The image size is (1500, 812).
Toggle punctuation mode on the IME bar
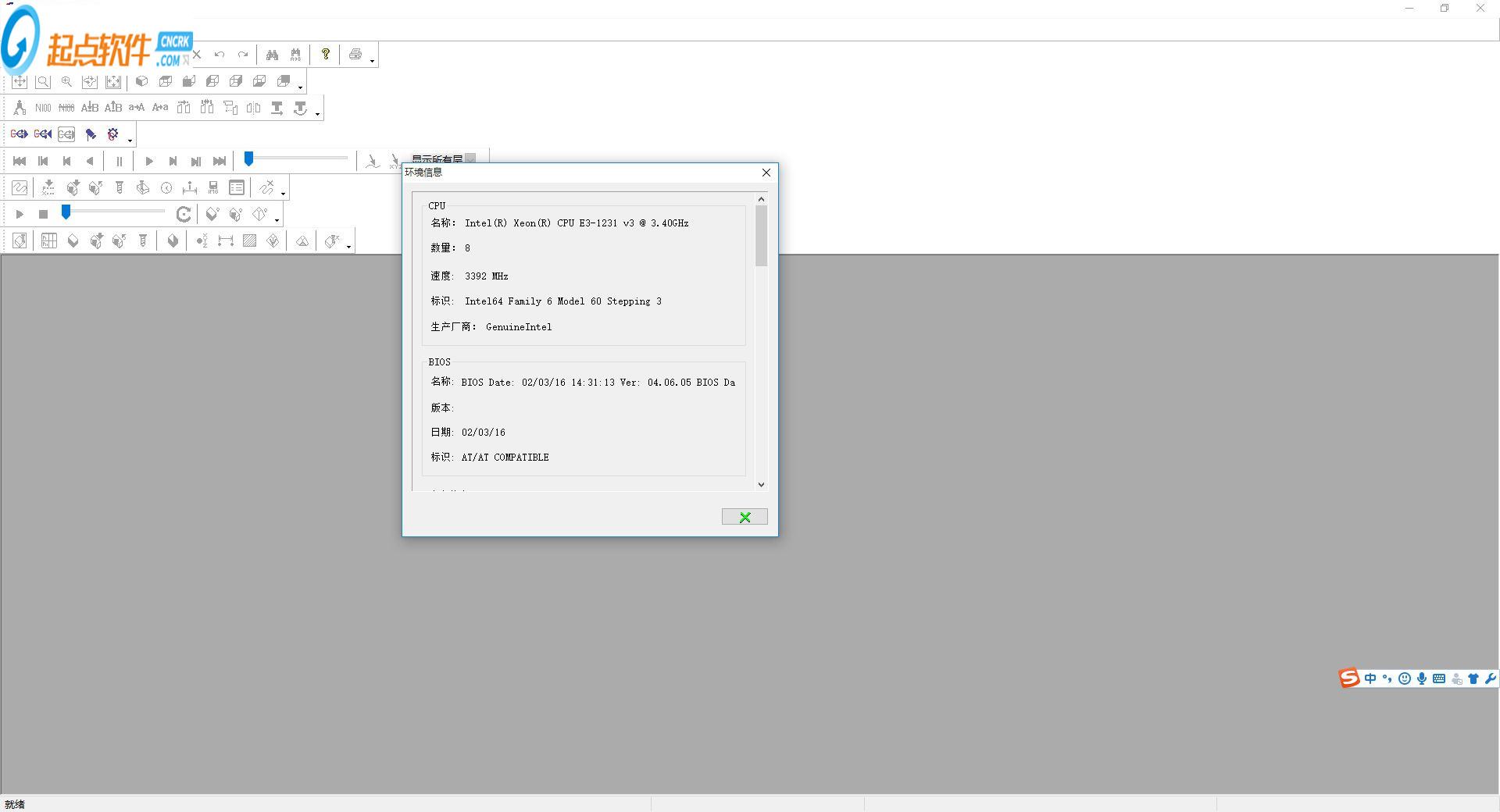pyautogui.click(x=1387, y=678)
